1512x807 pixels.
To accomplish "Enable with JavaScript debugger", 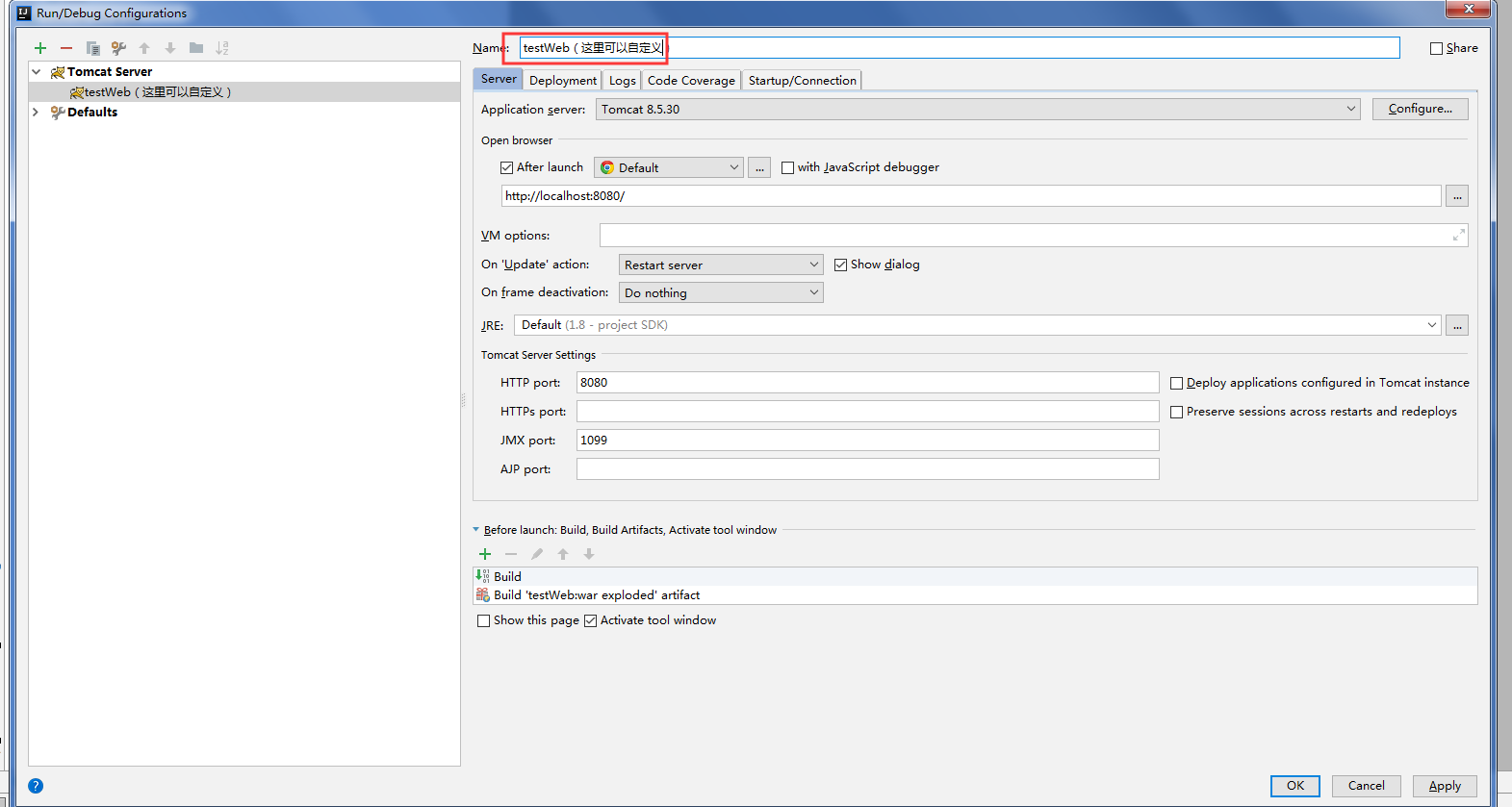I will pos(787,167).
